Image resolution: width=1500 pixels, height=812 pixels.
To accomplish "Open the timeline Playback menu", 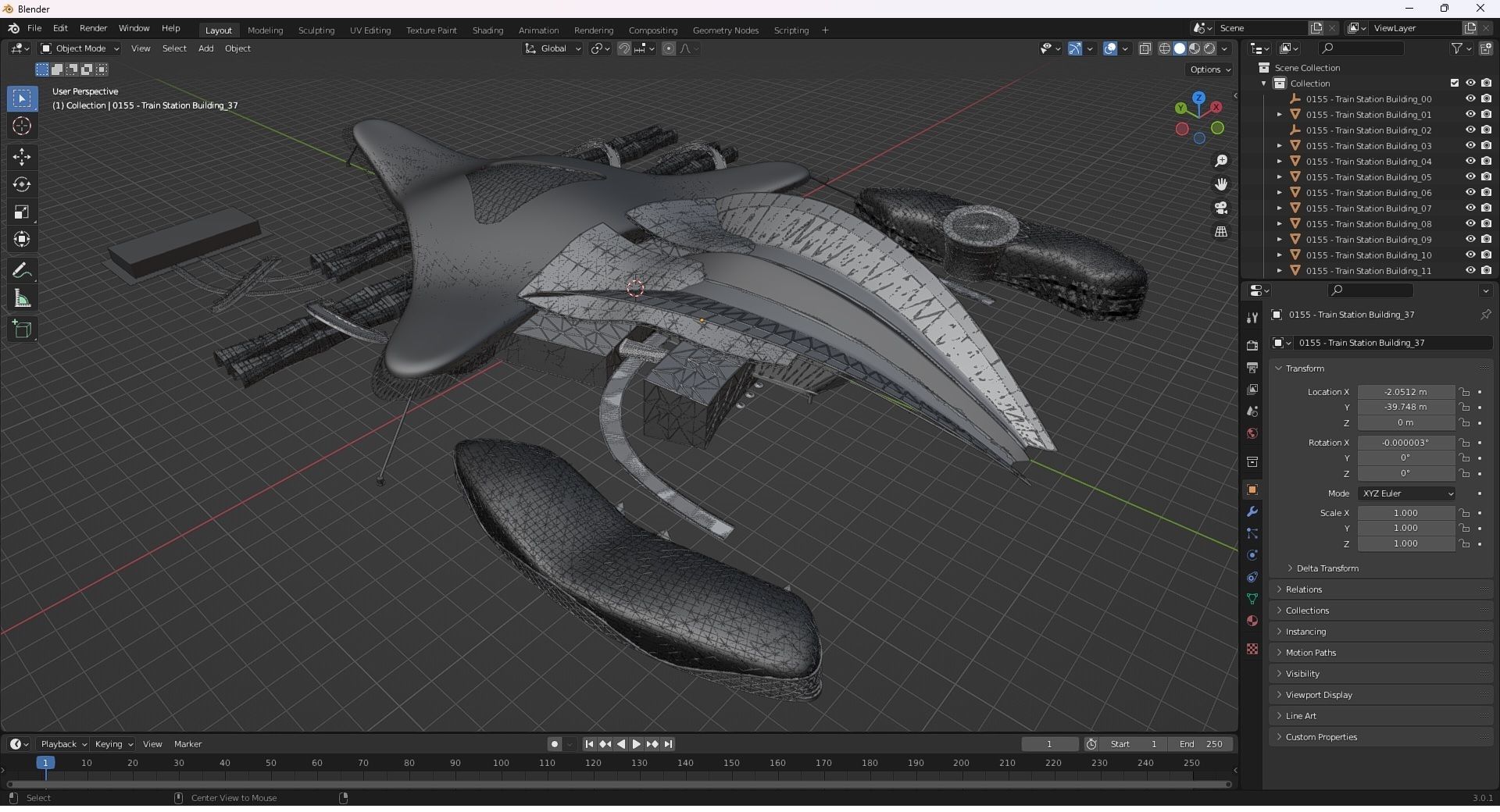I will click(63, 744).
